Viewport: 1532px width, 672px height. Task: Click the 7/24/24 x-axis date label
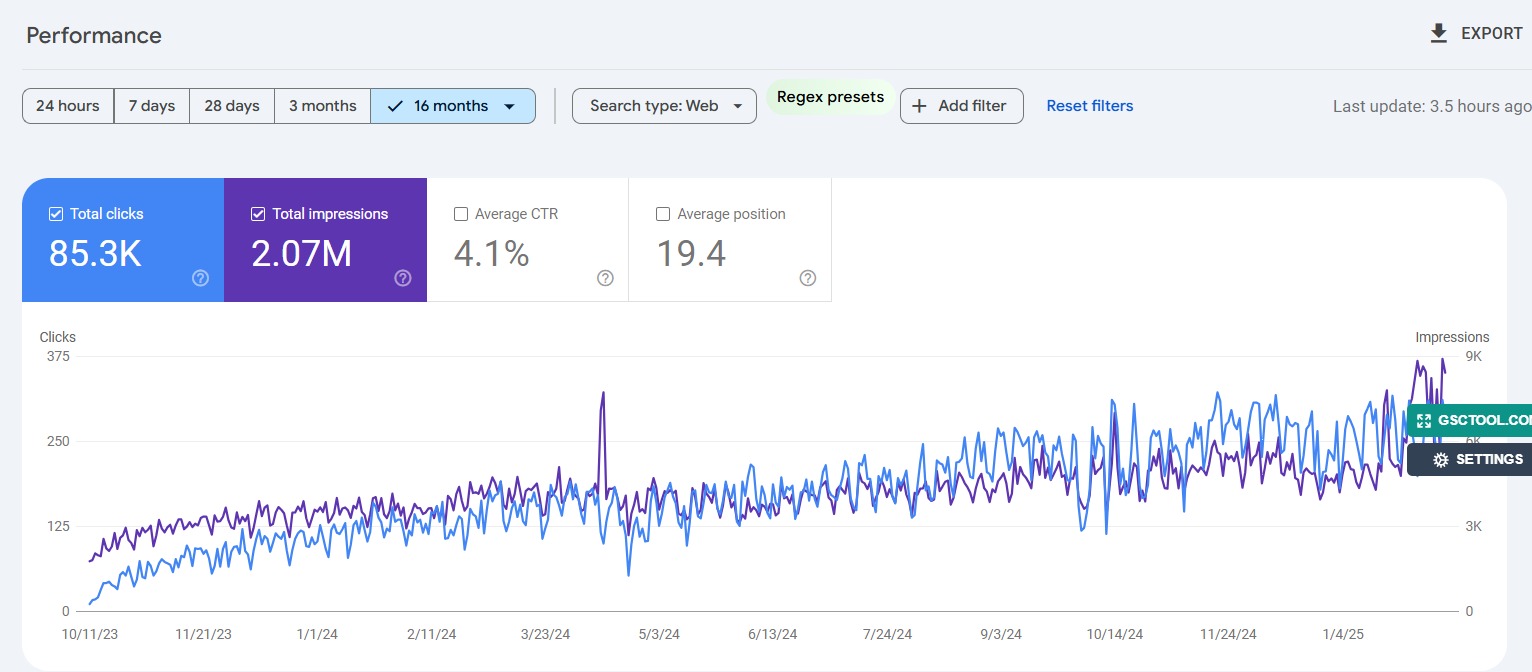point(887,635)
